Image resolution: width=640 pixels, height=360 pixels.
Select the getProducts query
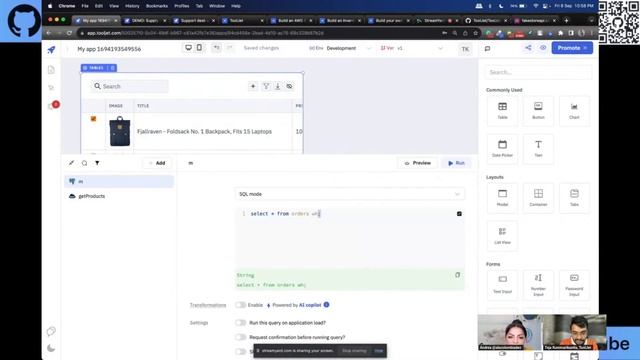point(119,196)
